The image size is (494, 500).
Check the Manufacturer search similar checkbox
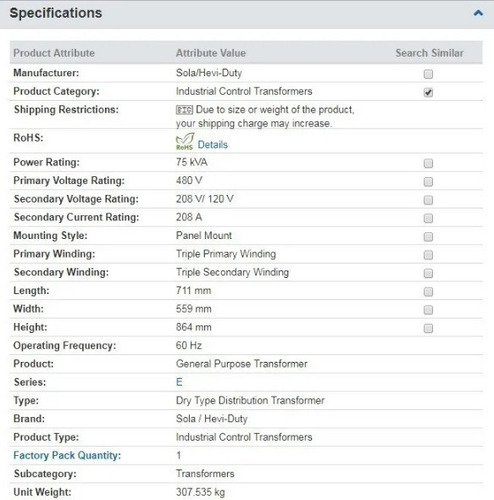pyautogui.click(x=428, y=74)
